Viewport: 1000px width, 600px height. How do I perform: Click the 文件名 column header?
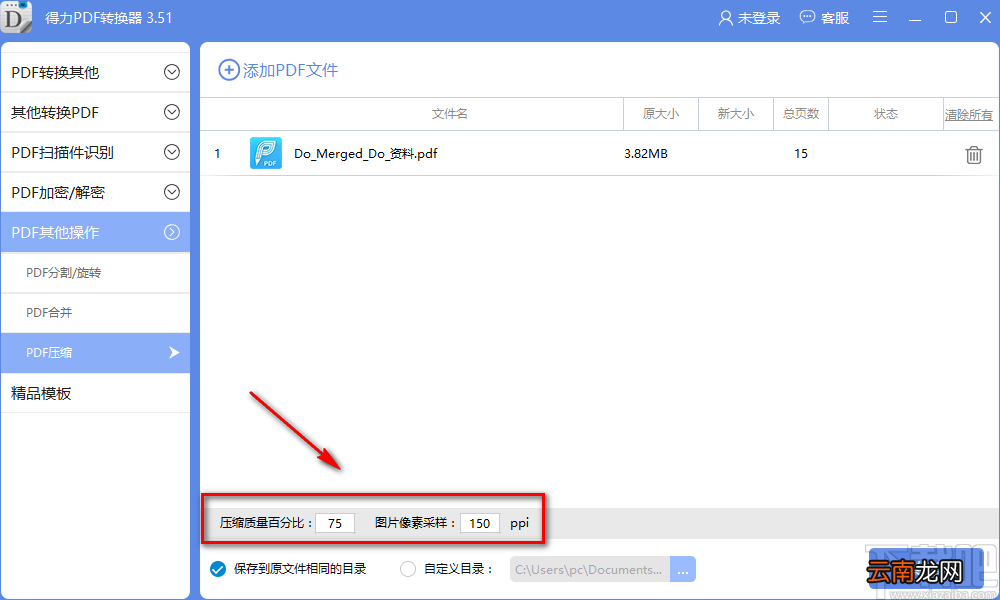[450, 113]
